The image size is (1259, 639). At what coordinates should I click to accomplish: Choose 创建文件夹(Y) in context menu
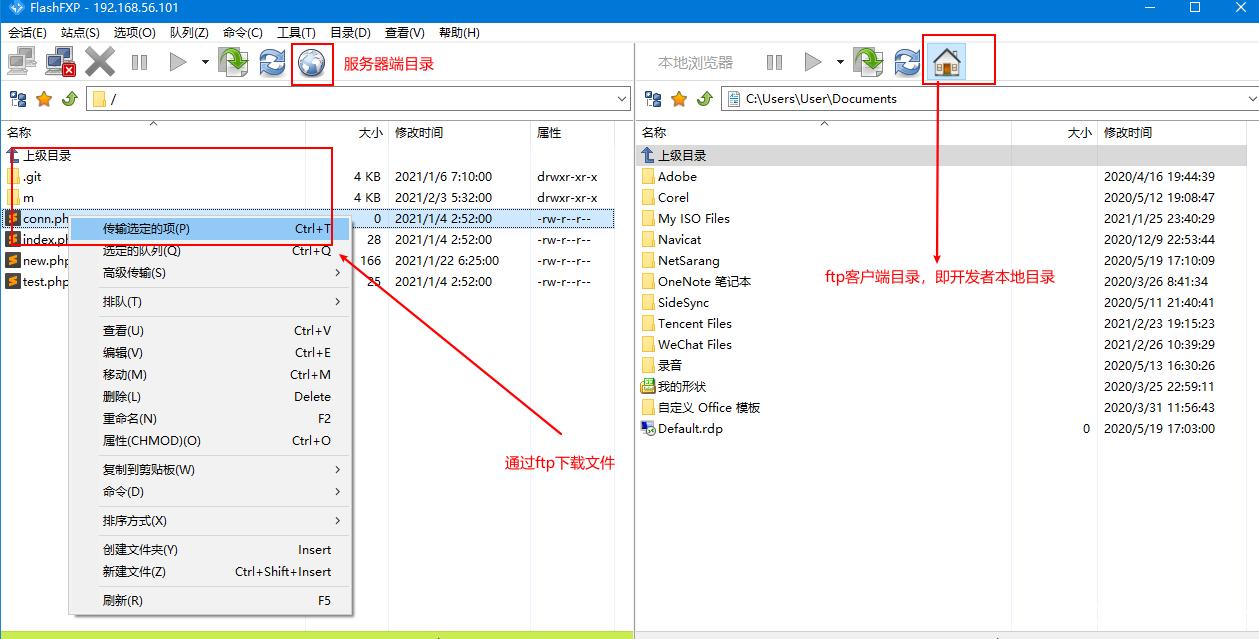click(210, 550)
